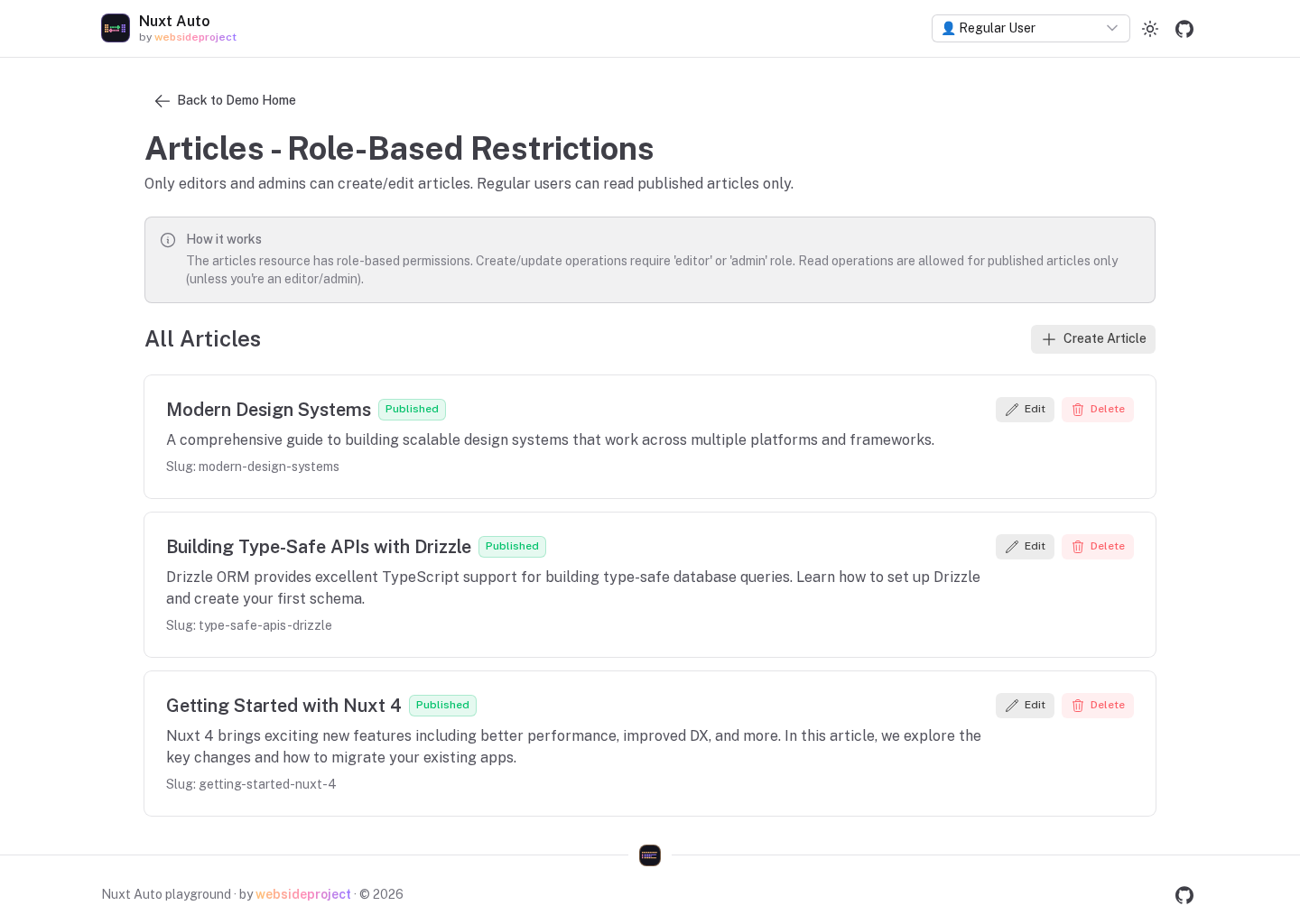Delete the Modern Design Systems article
Screen dimensions: 1300x924
click(1098, 410)
